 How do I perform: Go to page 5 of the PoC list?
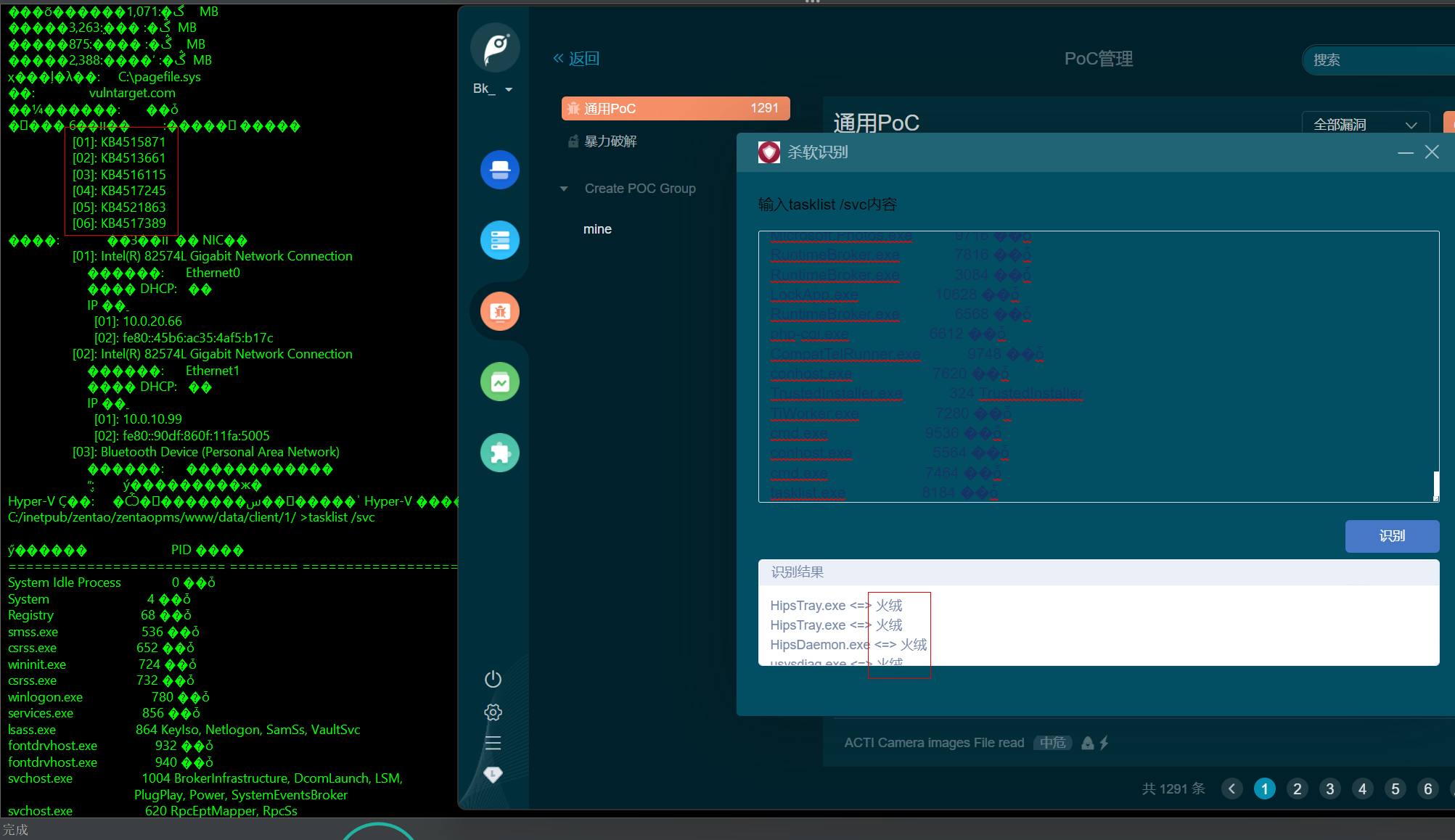1395,788
